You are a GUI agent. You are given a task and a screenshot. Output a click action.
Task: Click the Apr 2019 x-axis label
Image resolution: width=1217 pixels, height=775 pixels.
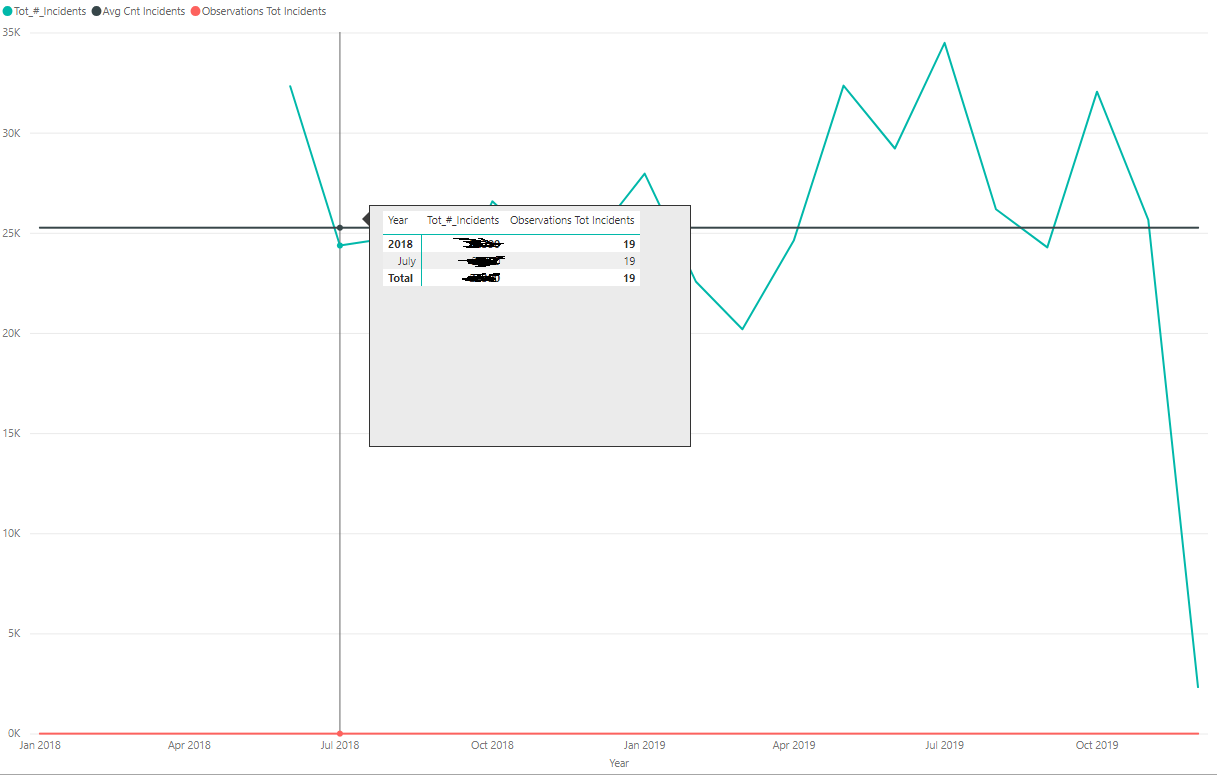(x=794, y=745)
